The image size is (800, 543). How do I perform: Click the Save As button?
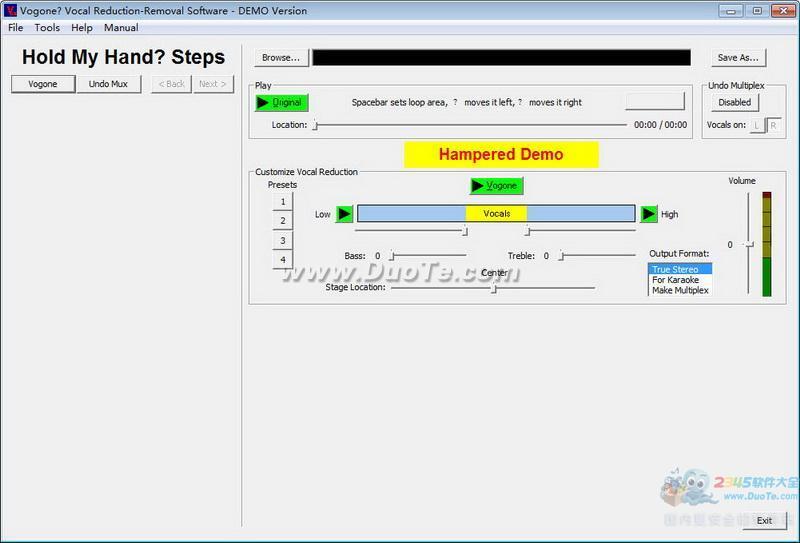click(x=738, y=58)
